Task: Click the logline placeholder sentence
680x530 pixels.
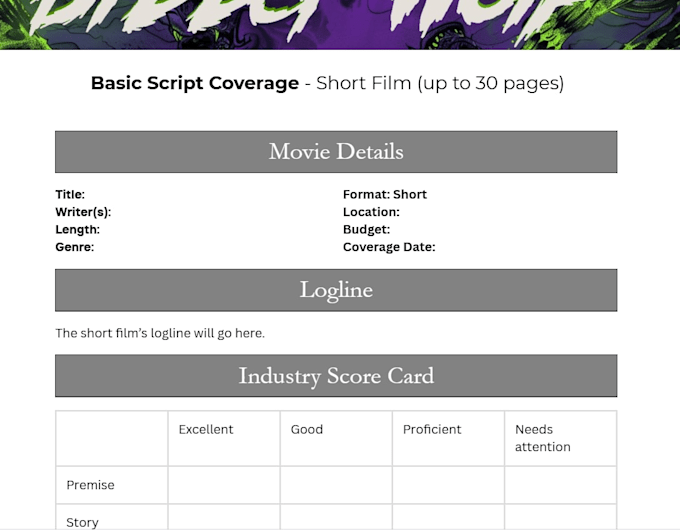Action: (x=160, y=333)
